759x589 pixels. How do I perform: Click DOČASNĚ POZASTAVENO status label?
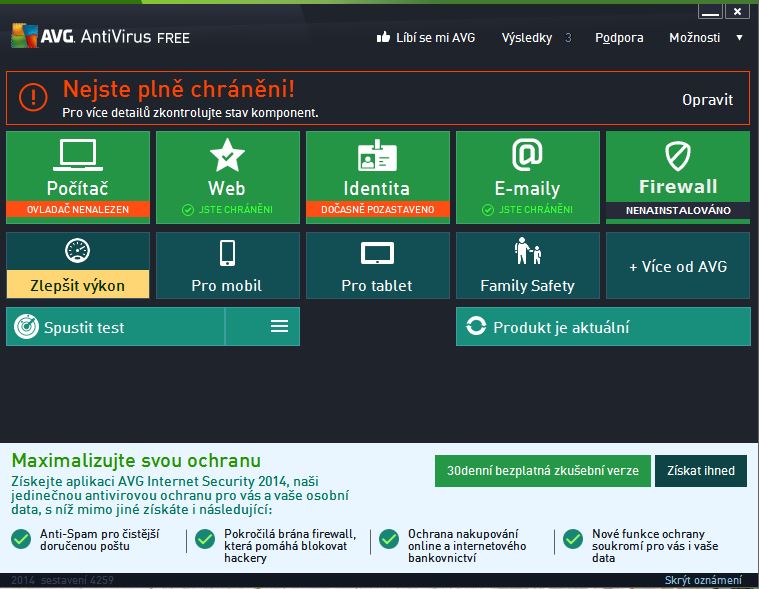pos(378,210)
